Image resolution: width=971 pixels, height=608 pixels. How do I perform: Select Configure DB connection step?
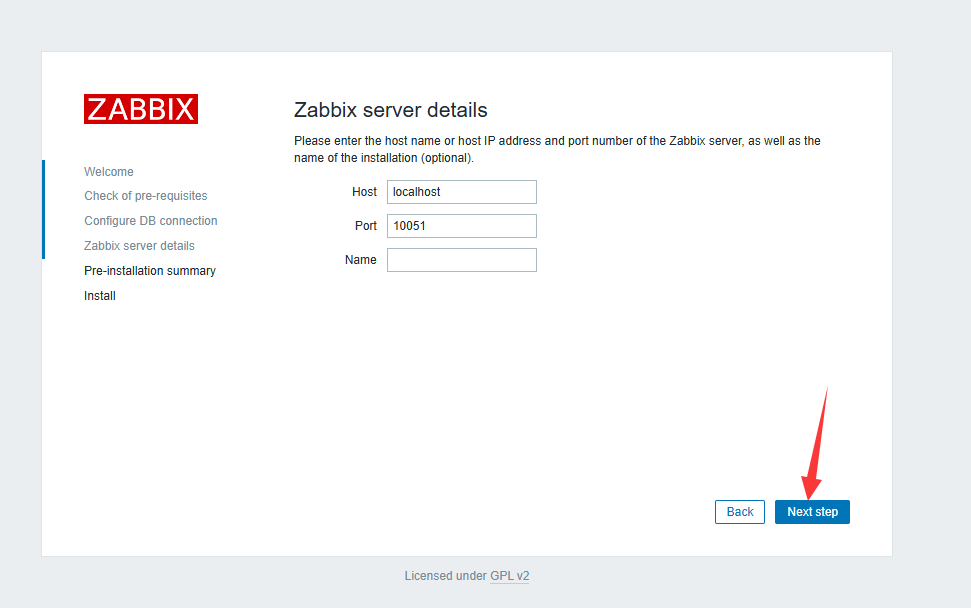150,221
